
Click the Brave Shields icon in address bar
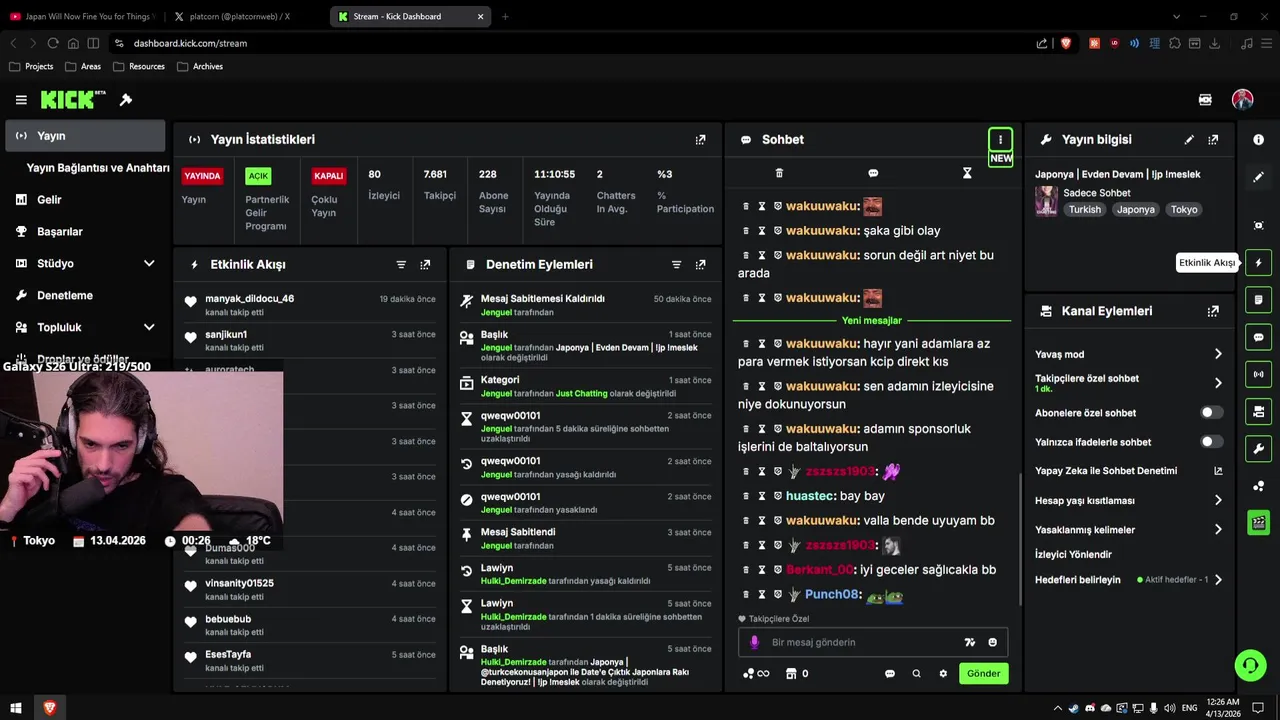point(1066,43)
